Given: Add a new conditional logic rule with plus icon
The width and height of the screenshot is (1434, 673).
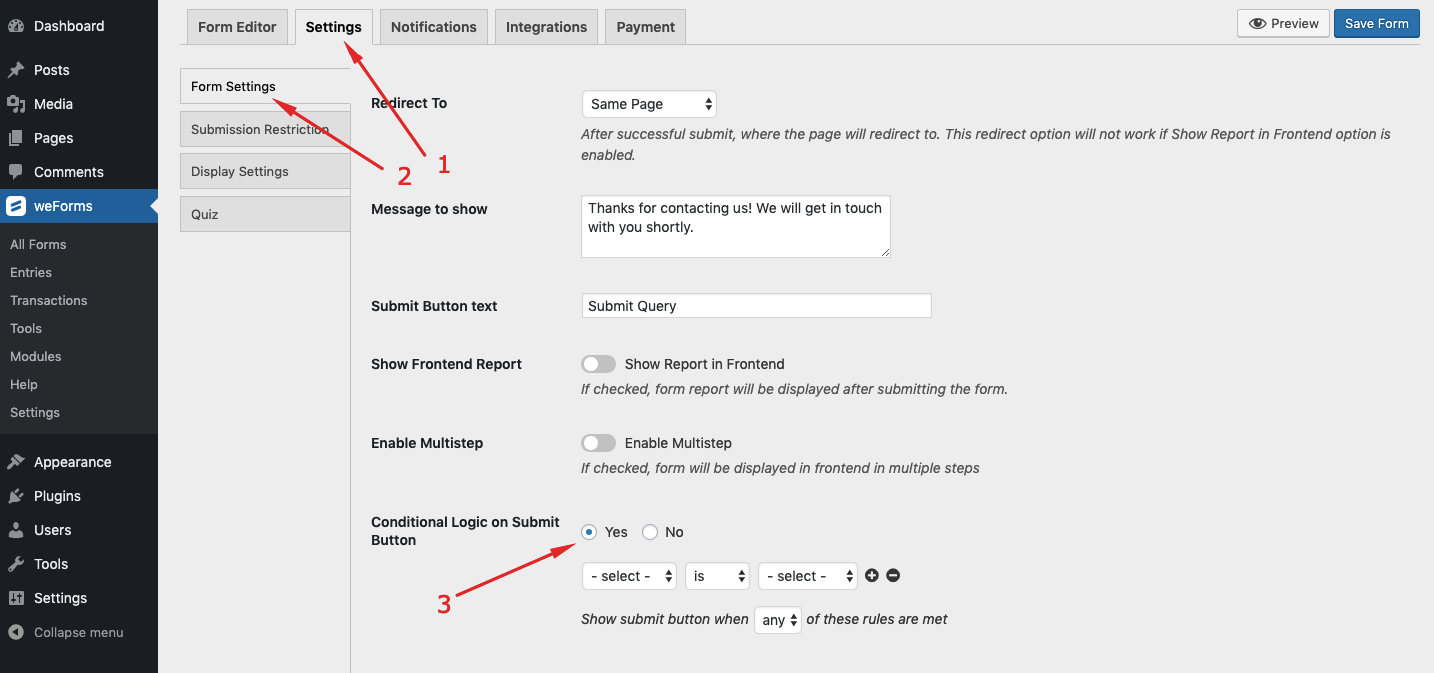Looking at the screenshot, I should tap(871, 575).
